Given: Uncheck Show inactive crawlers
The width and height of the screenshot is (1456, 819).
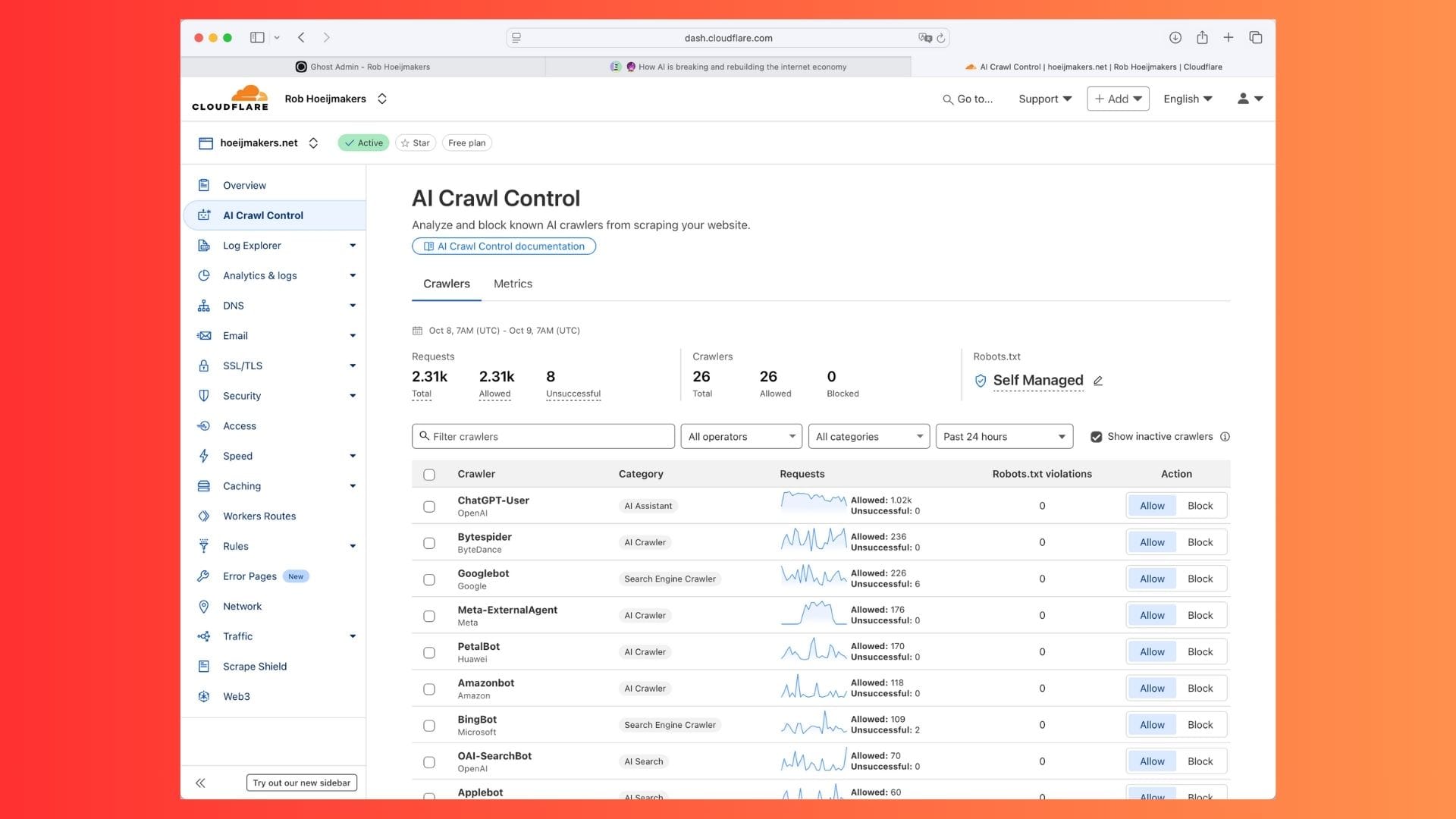Looking at the screenshot, I should coord(1096,437).
